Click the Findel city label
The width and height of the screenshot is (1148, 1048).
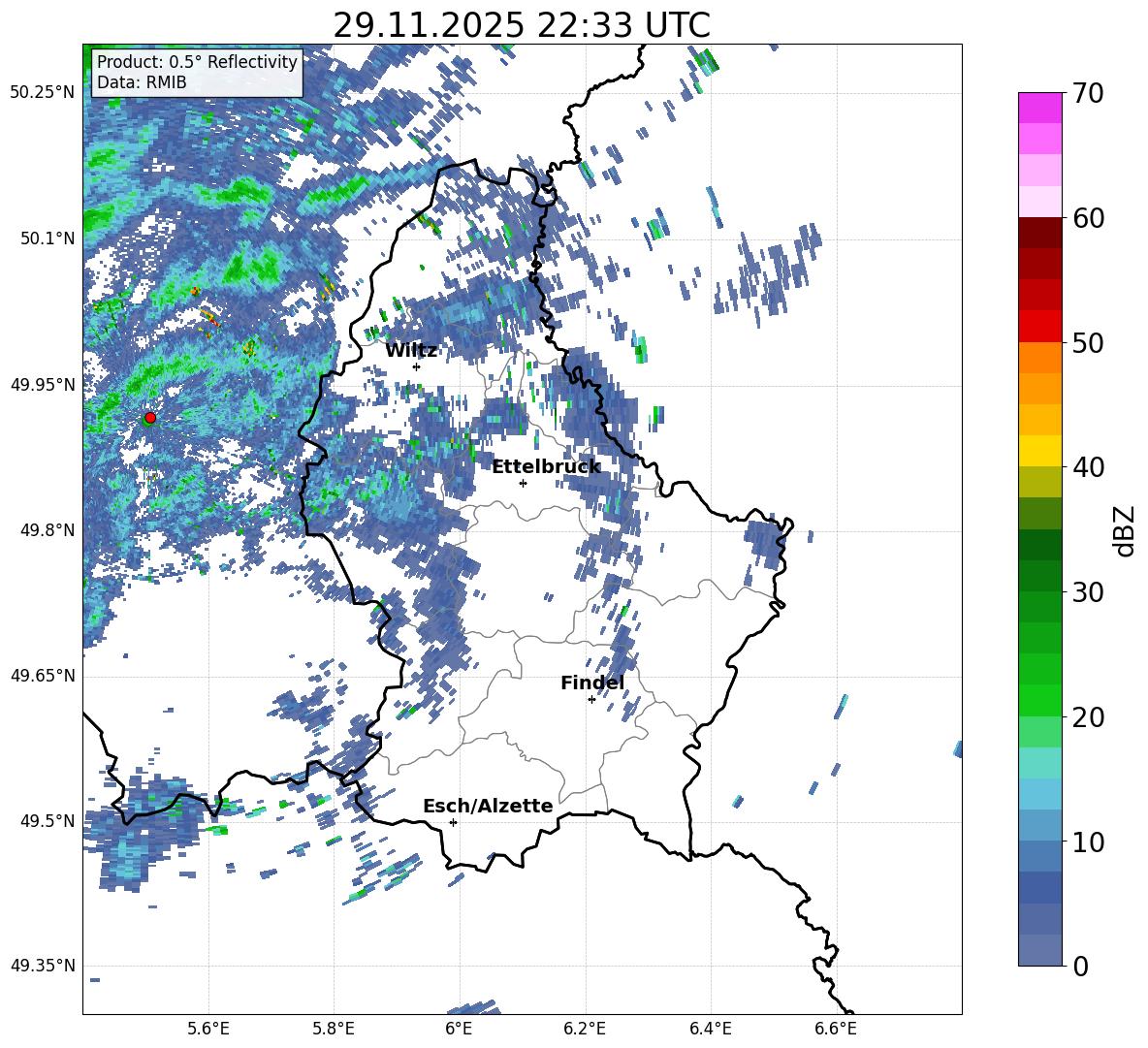point(592,683)
